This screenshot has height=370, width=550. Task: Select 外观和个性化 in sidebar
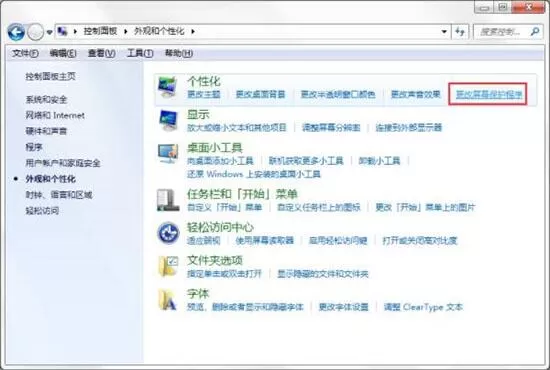point(51,179)
